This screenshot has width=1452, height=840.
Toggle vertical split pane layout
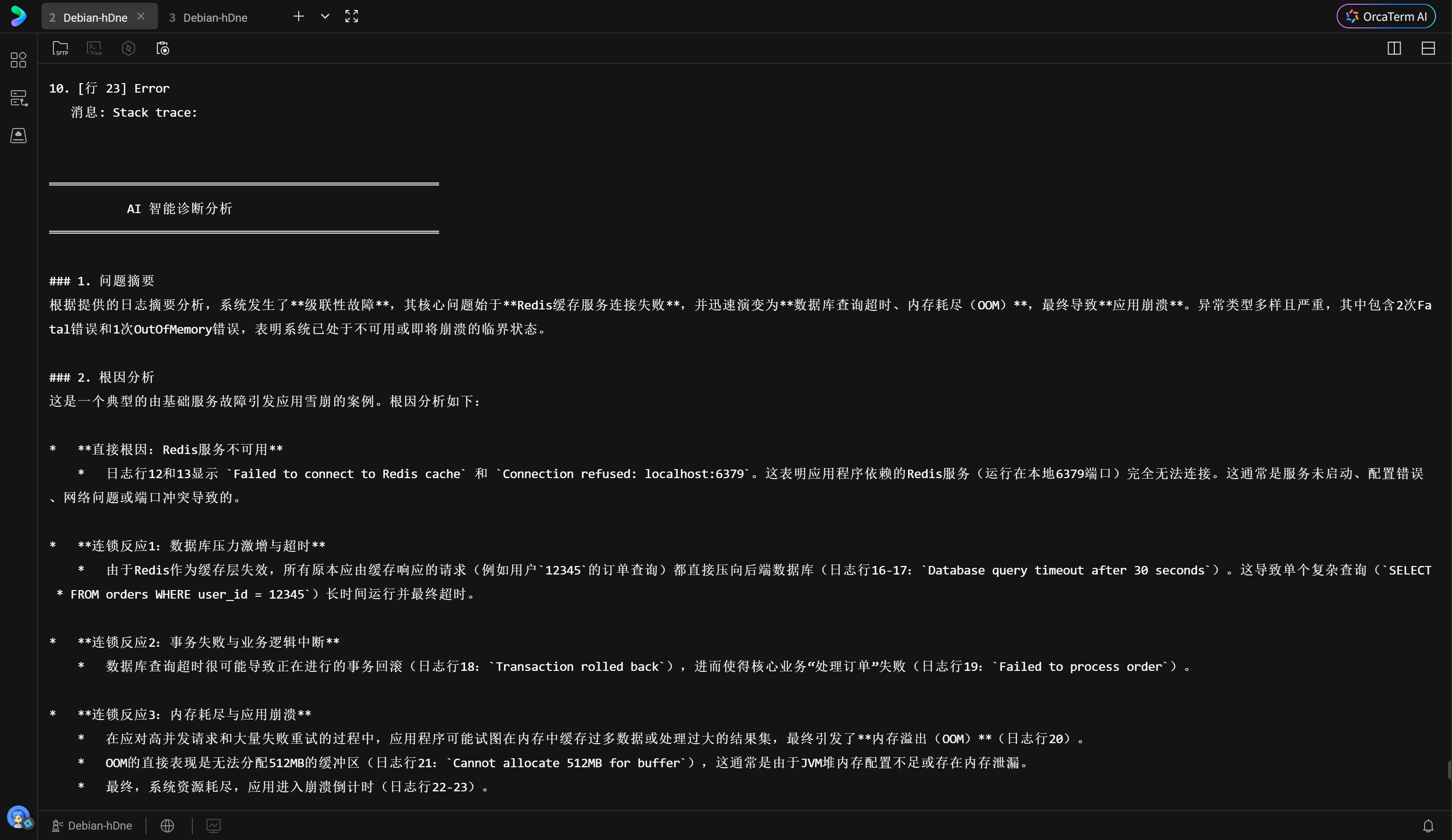1394,48
